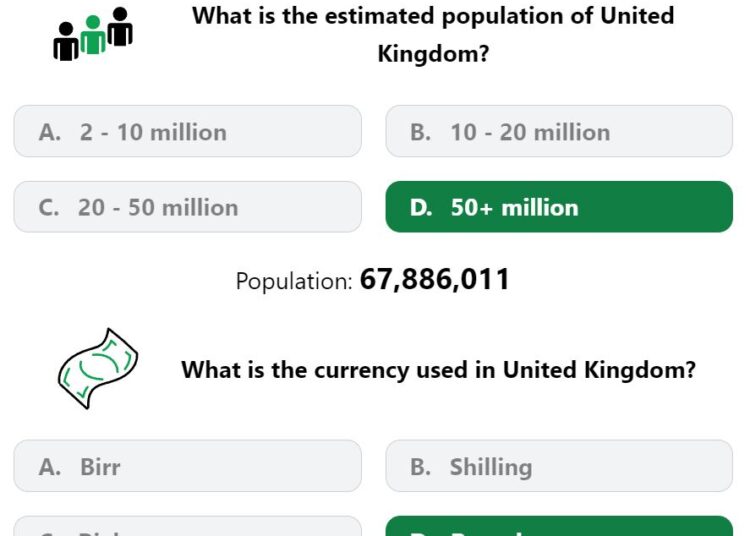750x536 pixels.
Task: Choose Shilling as the currency answer
Action: tap(559, 466)
